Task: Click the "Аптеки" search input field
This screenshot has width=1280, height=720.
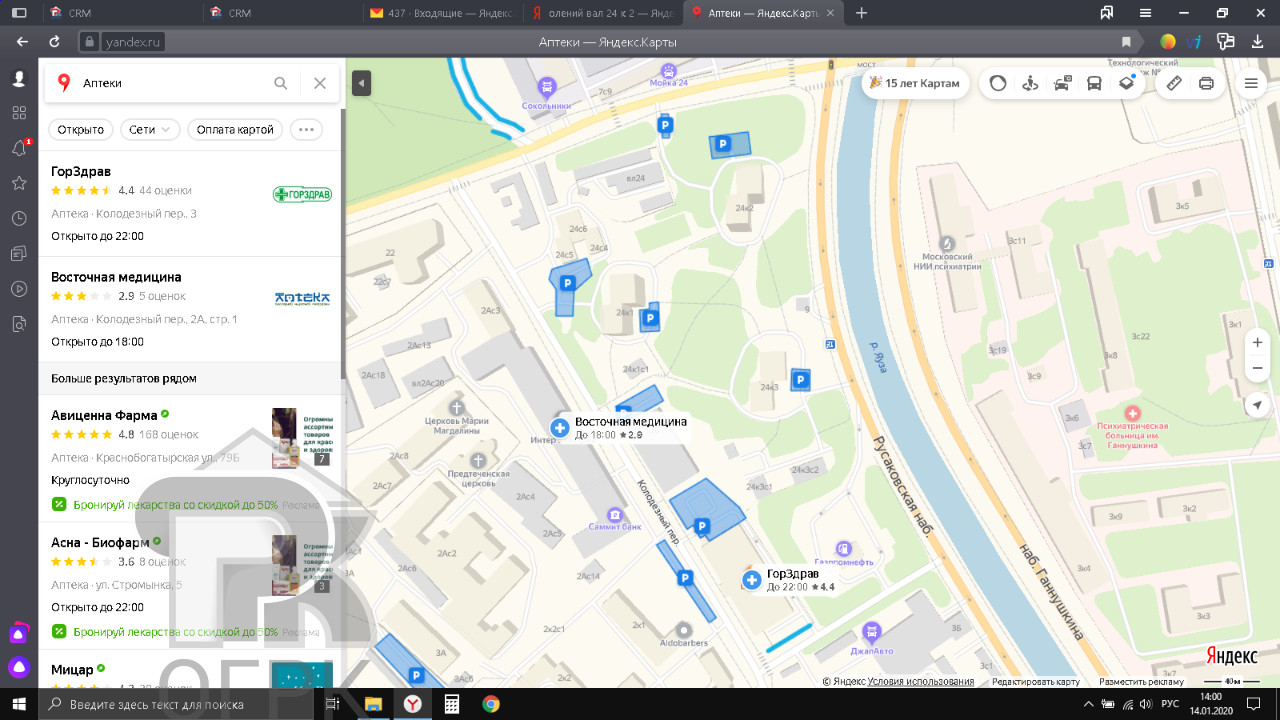Action: (x=170, y=84)
